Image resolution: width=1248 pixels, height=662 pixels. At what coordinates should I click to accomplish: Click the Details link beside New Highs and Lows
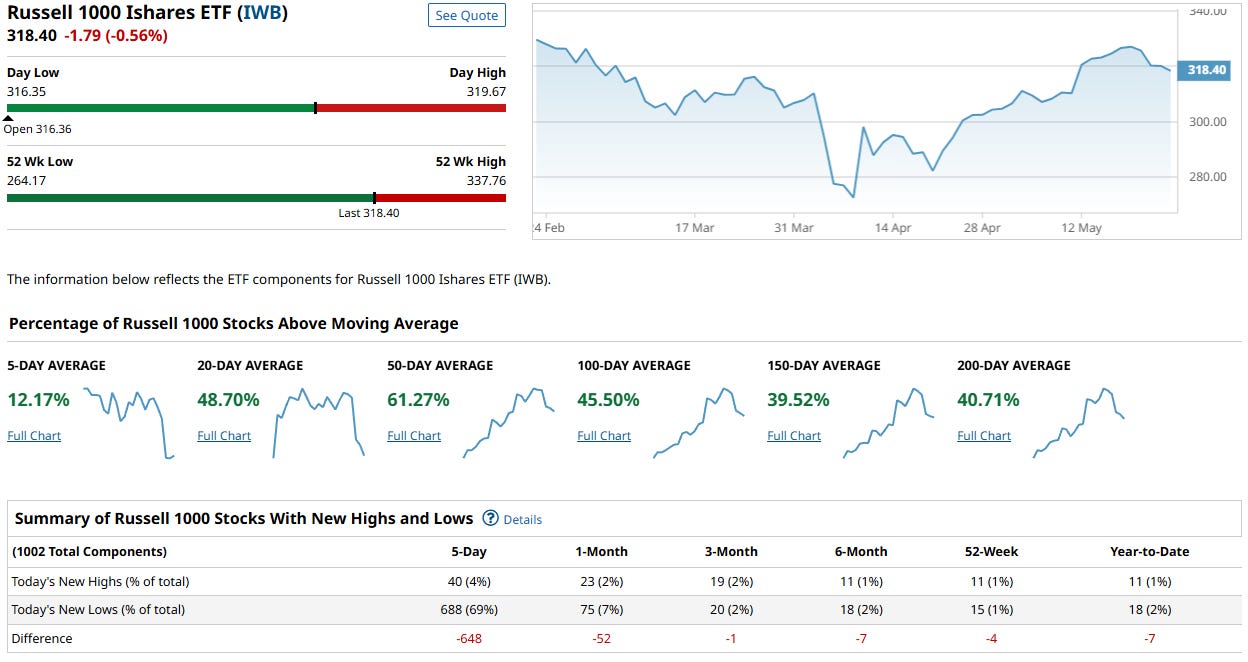pyautogui.click(x=523, y=520)
